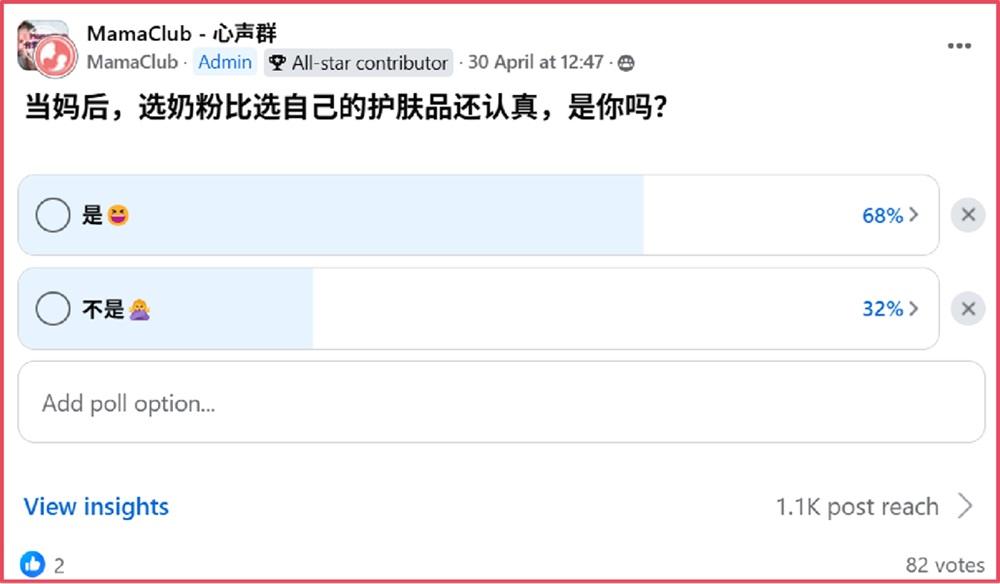Click the trophy All-star contributor badge
This screenshot has height=584, width=1000.
(x=358, y=62)
